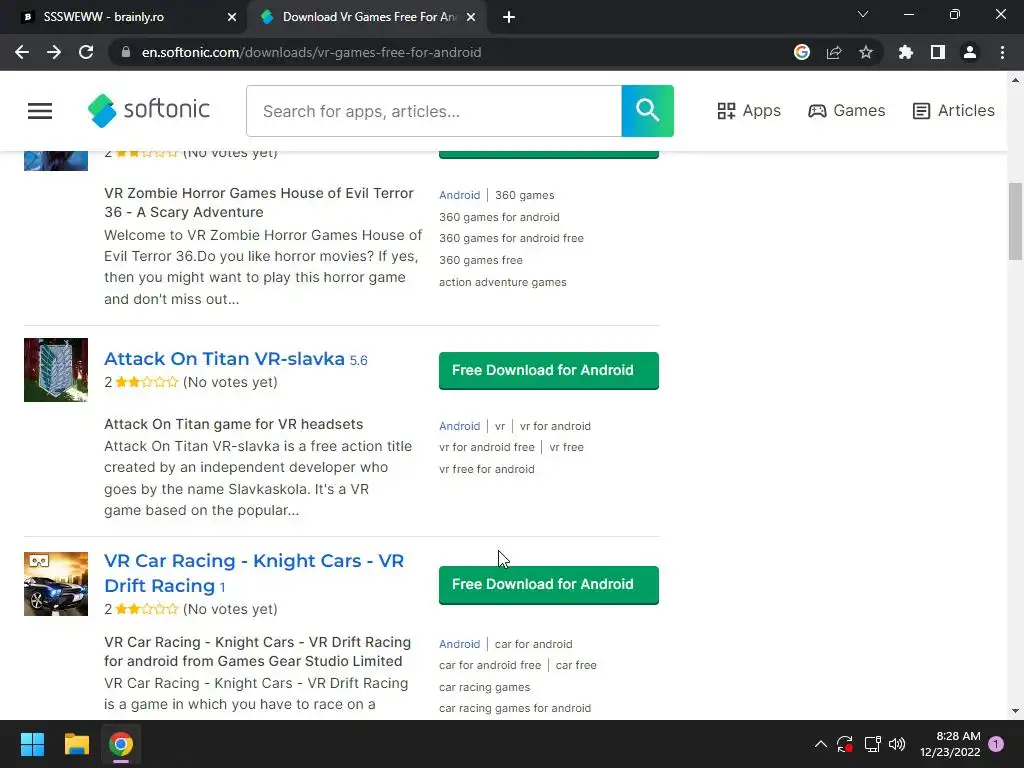
Task: Open Apps section in Softonic
Action: 749,111
